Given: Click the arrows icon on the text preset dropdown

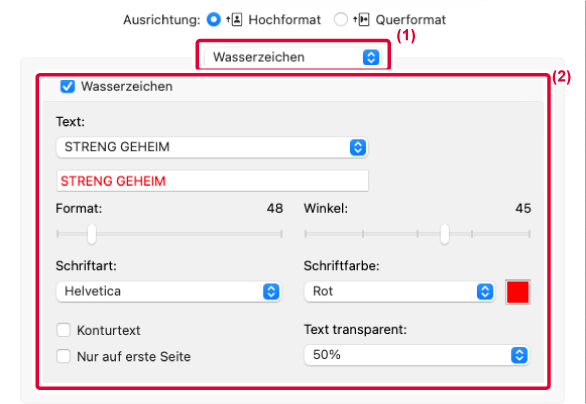Looking at the screenshot, I should coord(358,147).
